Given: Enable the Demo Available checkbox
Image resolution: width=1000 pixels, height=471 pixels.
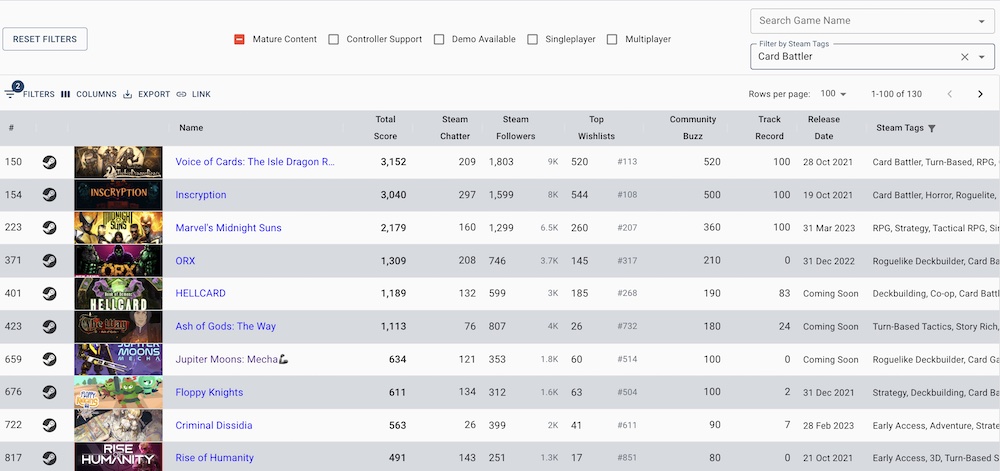Looking at the screenshot, I should click(x=439, y=39).
